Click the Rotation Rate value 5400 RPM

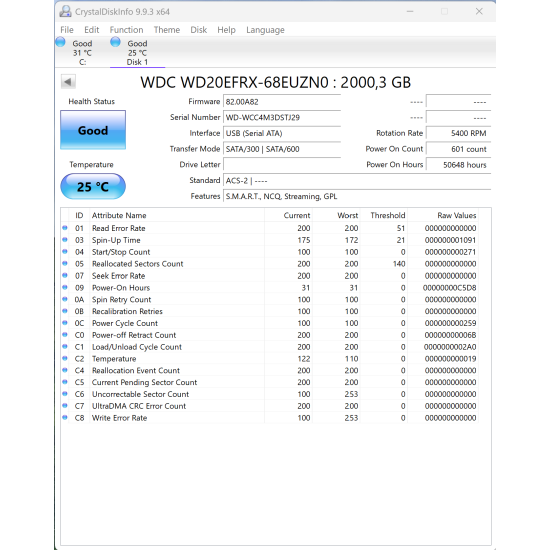tap(458, 133)
